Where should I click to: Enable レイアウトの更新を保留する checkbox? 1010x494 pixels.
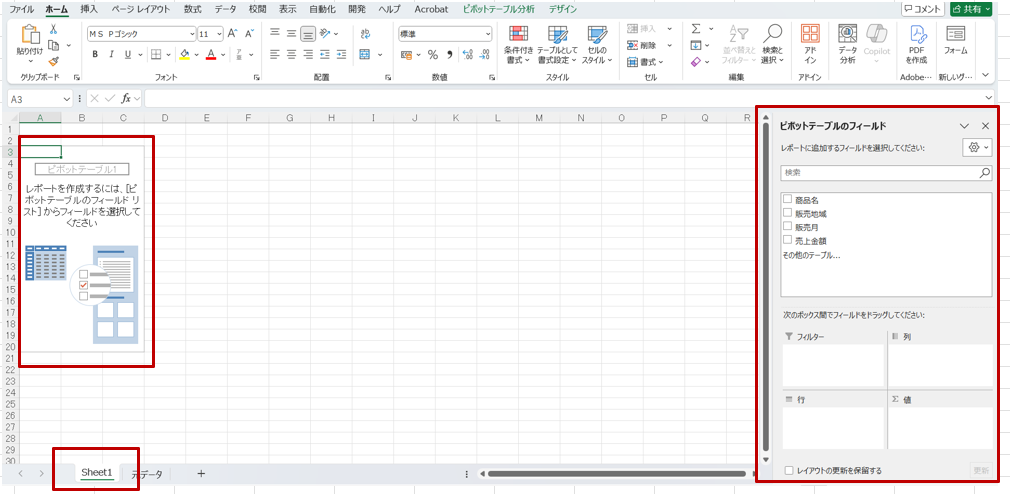click(789, 470)
